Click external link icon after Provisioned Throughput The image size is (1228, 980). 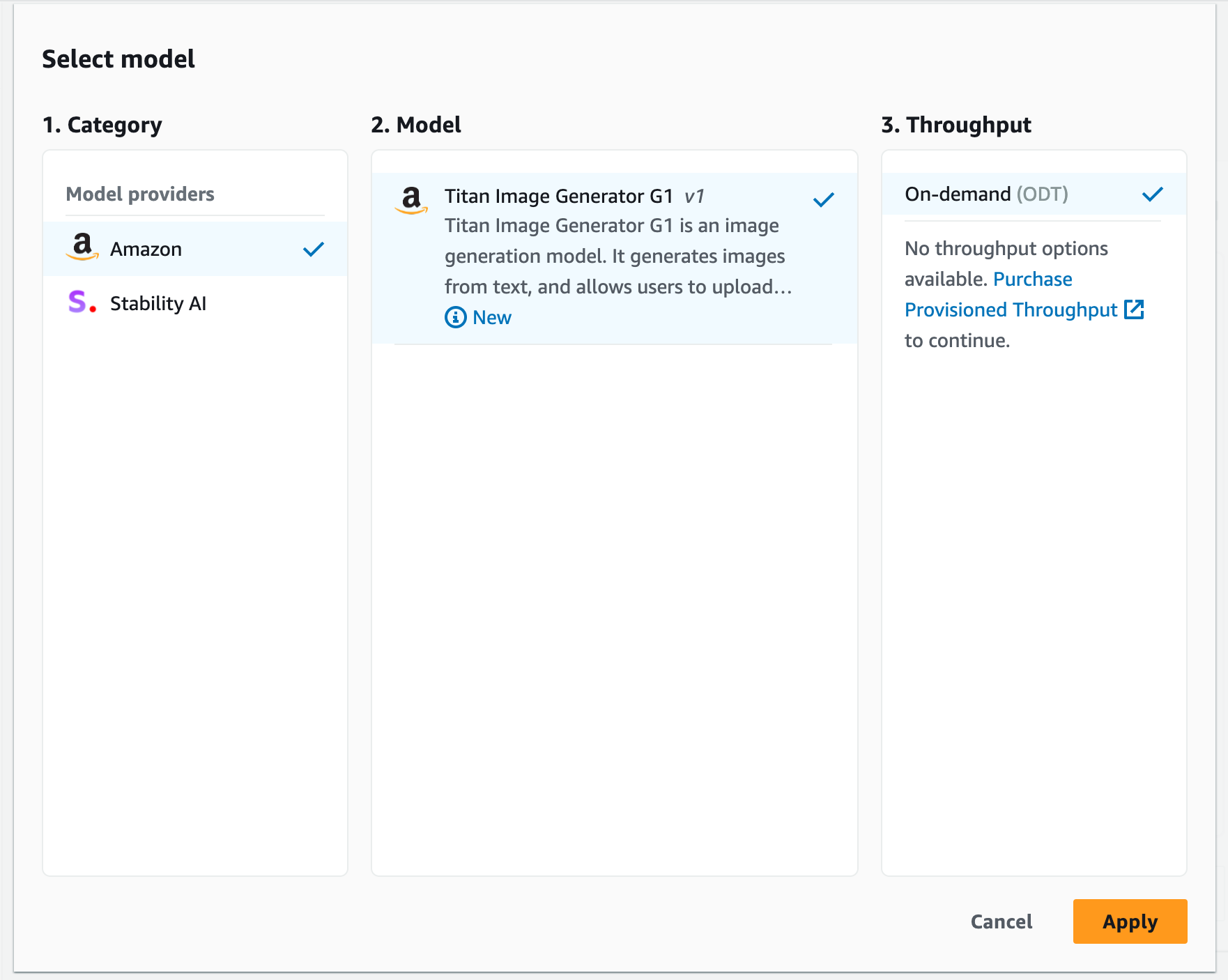pyautogui.click(x=1135, y=309)
